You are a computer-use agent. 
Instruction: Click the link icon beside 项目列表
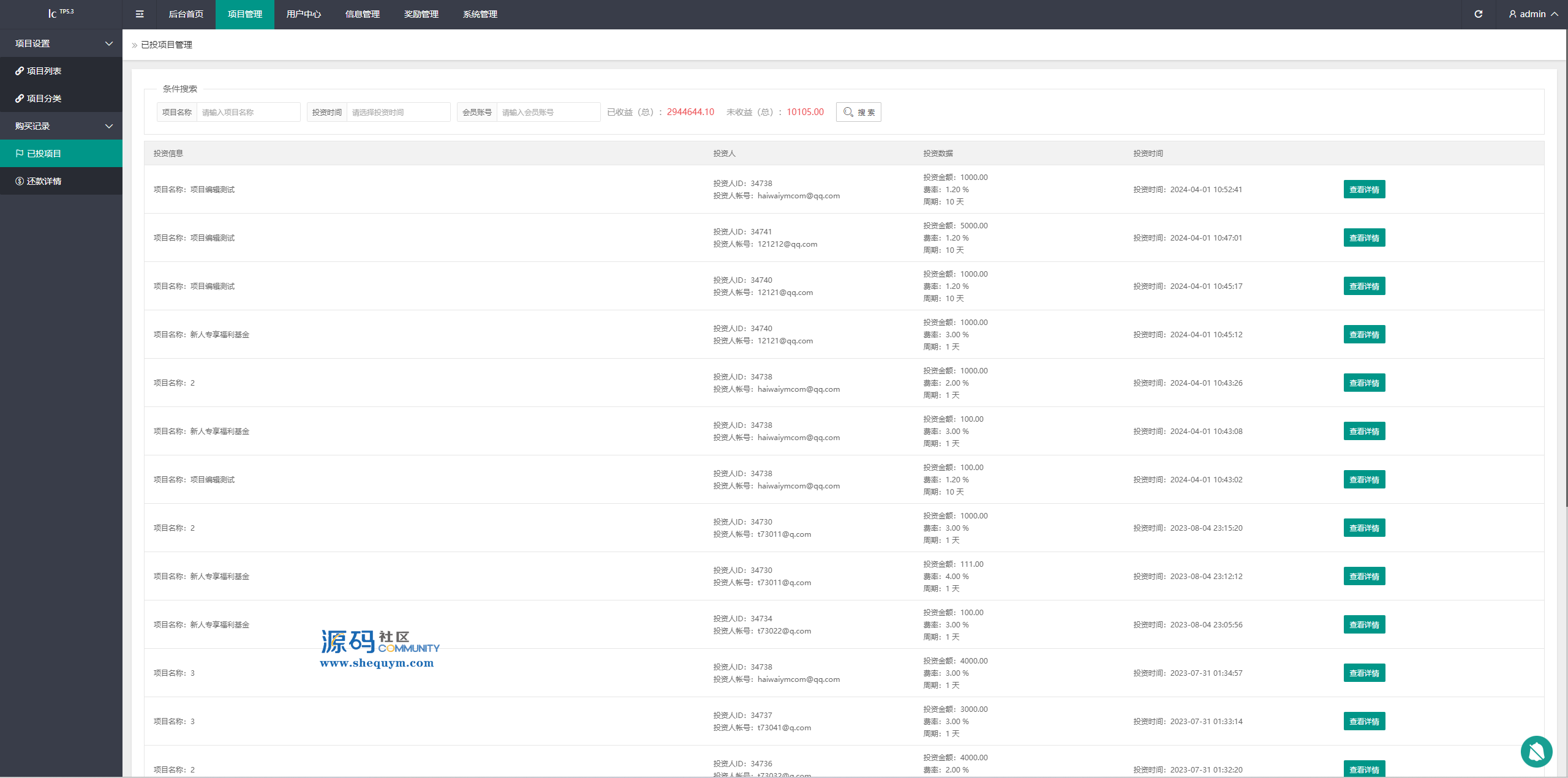tap(20, 71)
